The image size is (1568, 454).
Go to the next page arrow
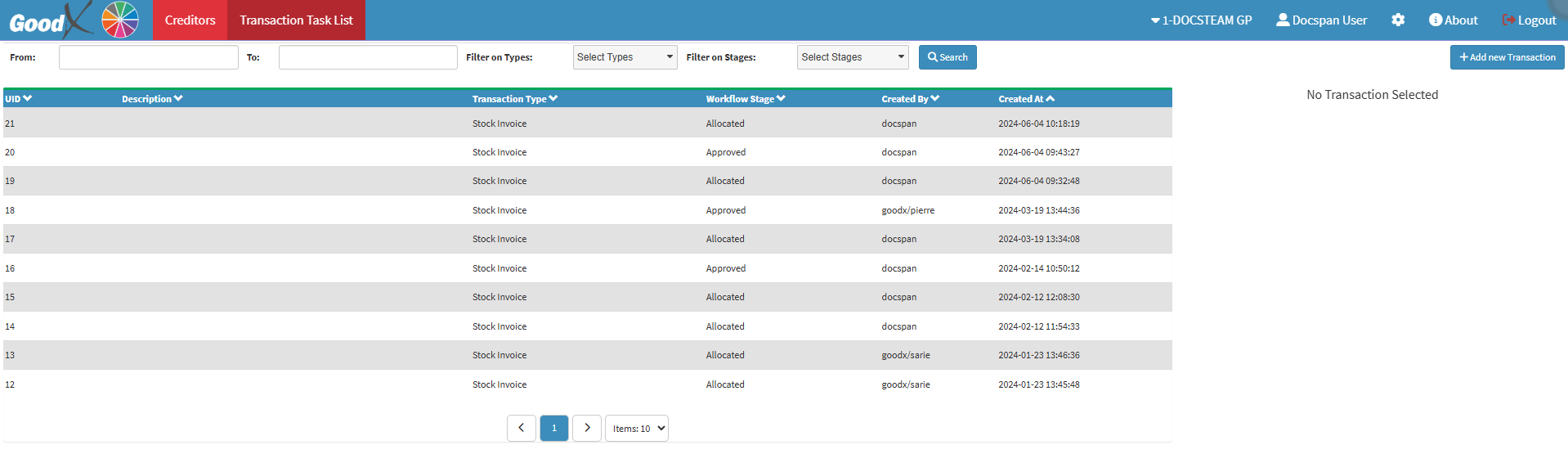pyautogui.click(x=587, y=428)
